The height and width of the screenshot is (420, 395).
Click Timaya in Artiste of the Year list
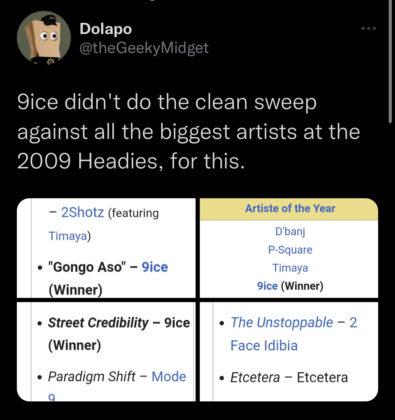[x=290, y=268]
